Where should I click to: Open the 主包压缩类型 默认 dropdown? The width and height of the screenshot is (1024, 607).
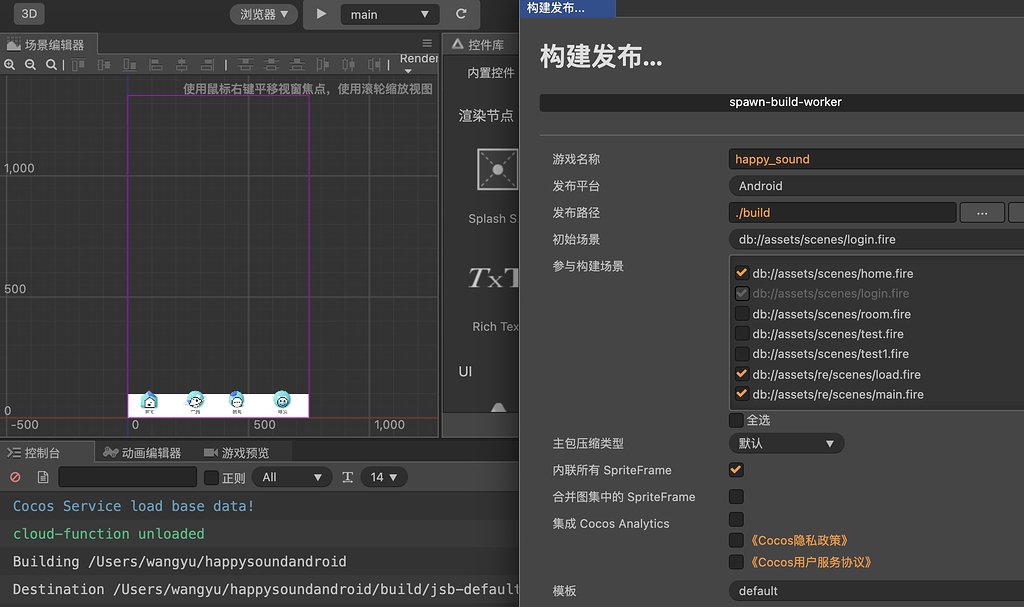[x=786, y=442]
